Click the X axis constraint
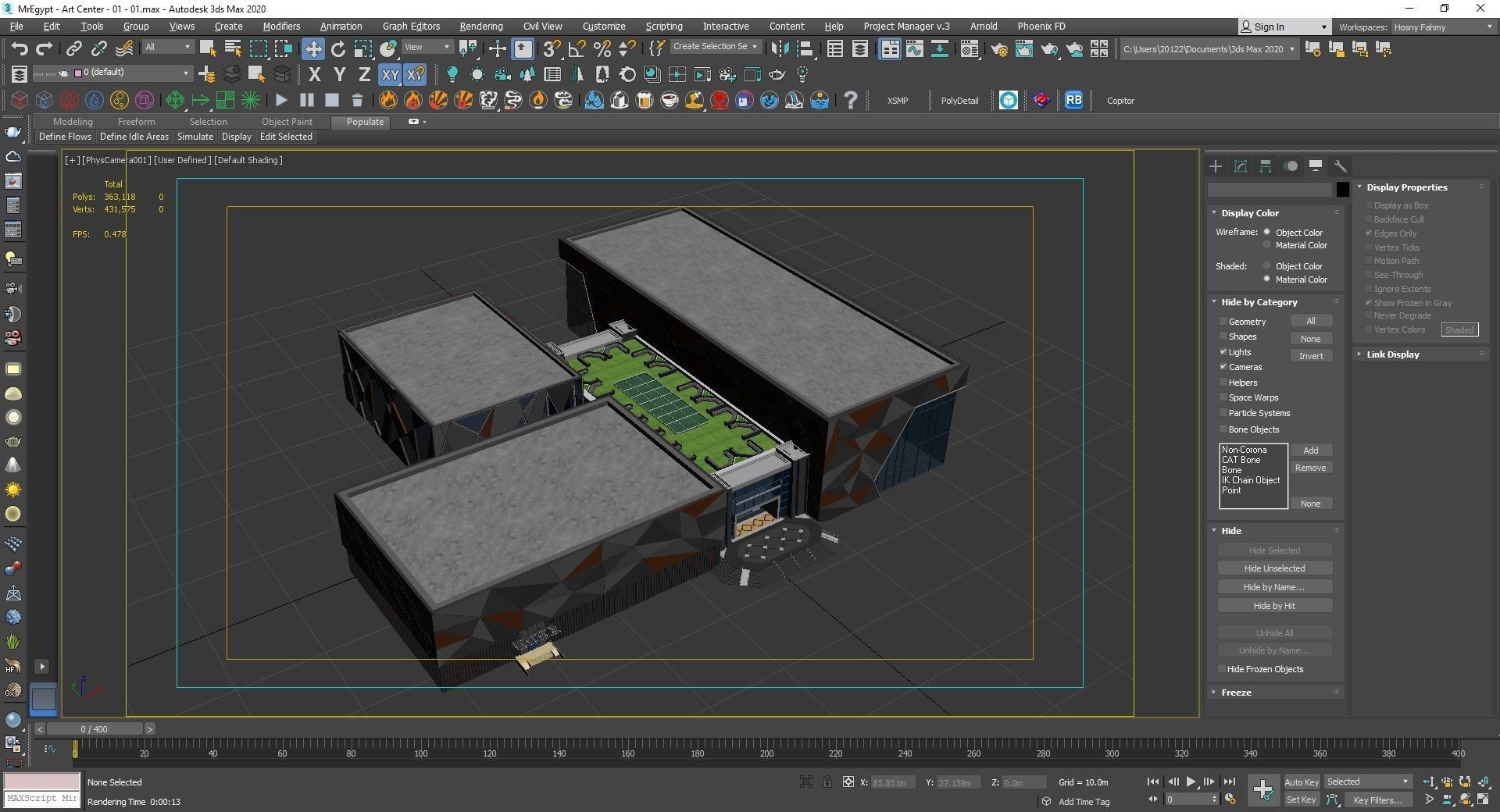1500x812 pixels. pyautogui.click(x=314, y=75)
